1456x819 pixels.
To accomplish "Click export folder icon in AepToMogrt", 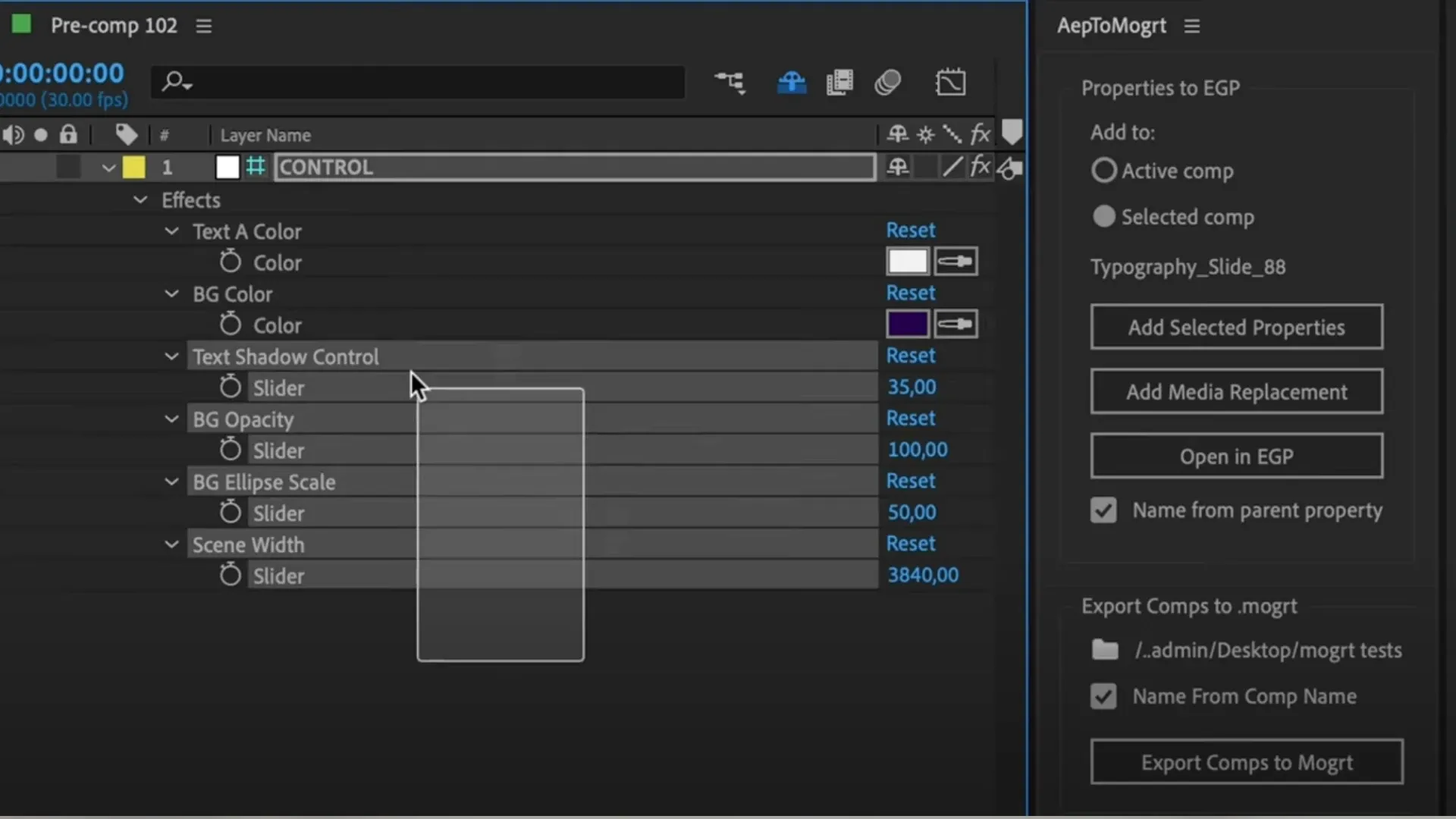I will coord(1105,650).
